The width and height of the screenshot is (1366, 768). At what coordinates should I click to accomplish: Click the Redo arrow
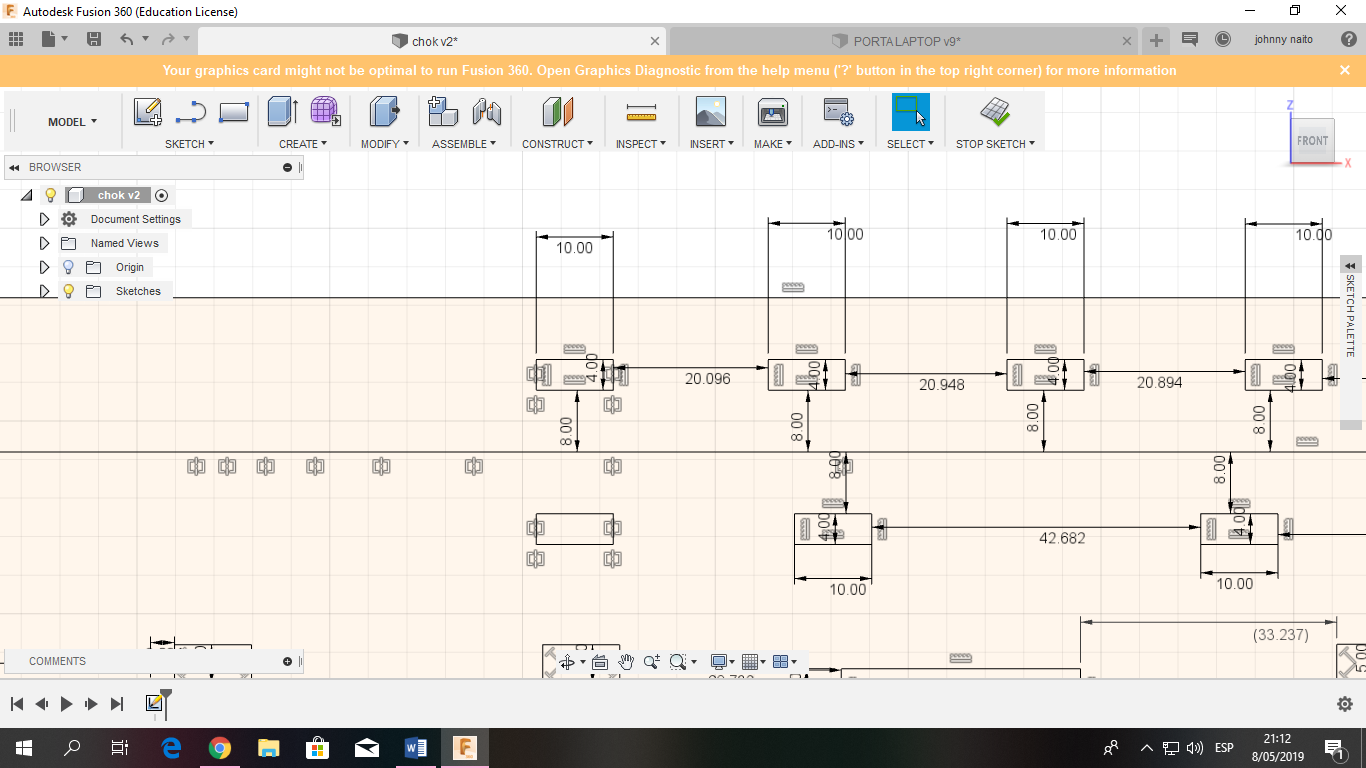coord(168,39)
